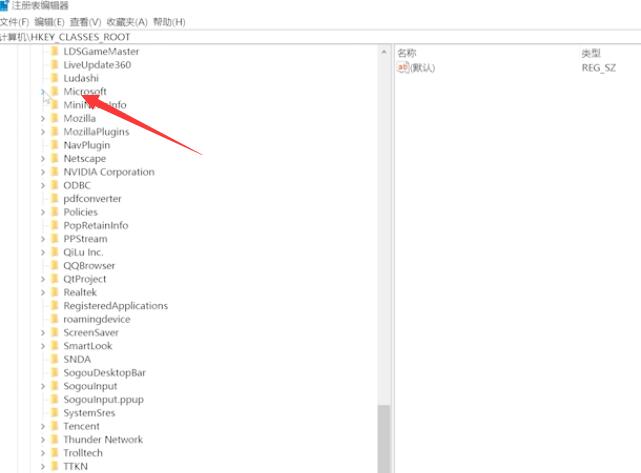The image size is (641, 473).
Task: Select the SmartLook key label
Action: coord(88,346)
